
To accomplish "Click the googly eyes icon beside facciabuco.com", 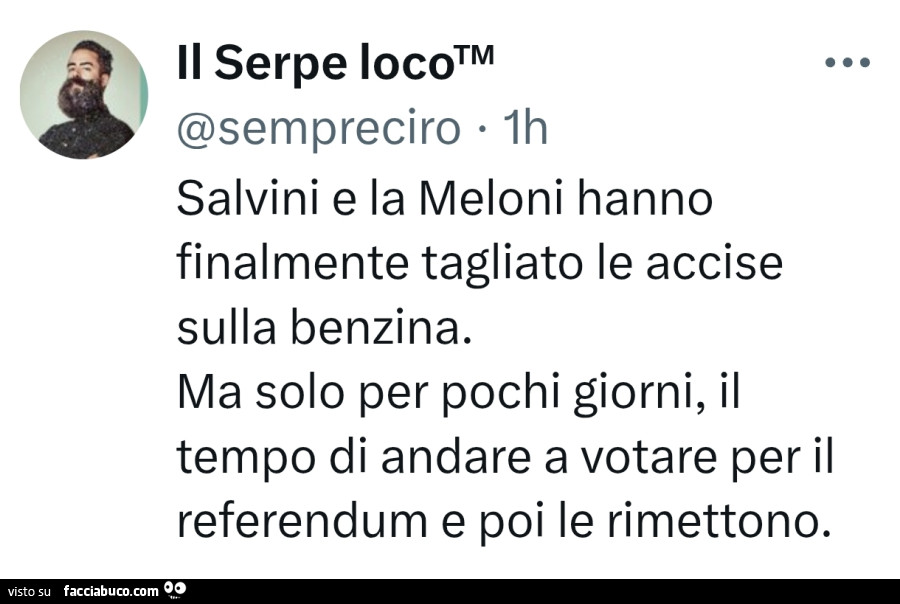I will point(174,591).
